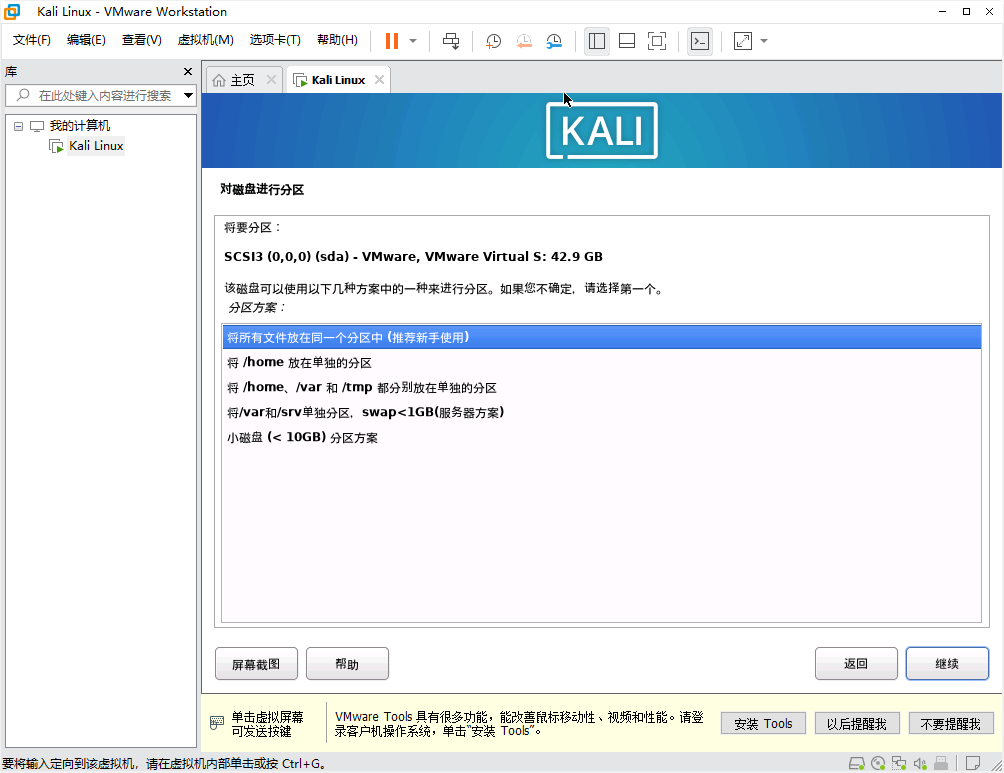Click the KALI logo banner

click(602, 131)
